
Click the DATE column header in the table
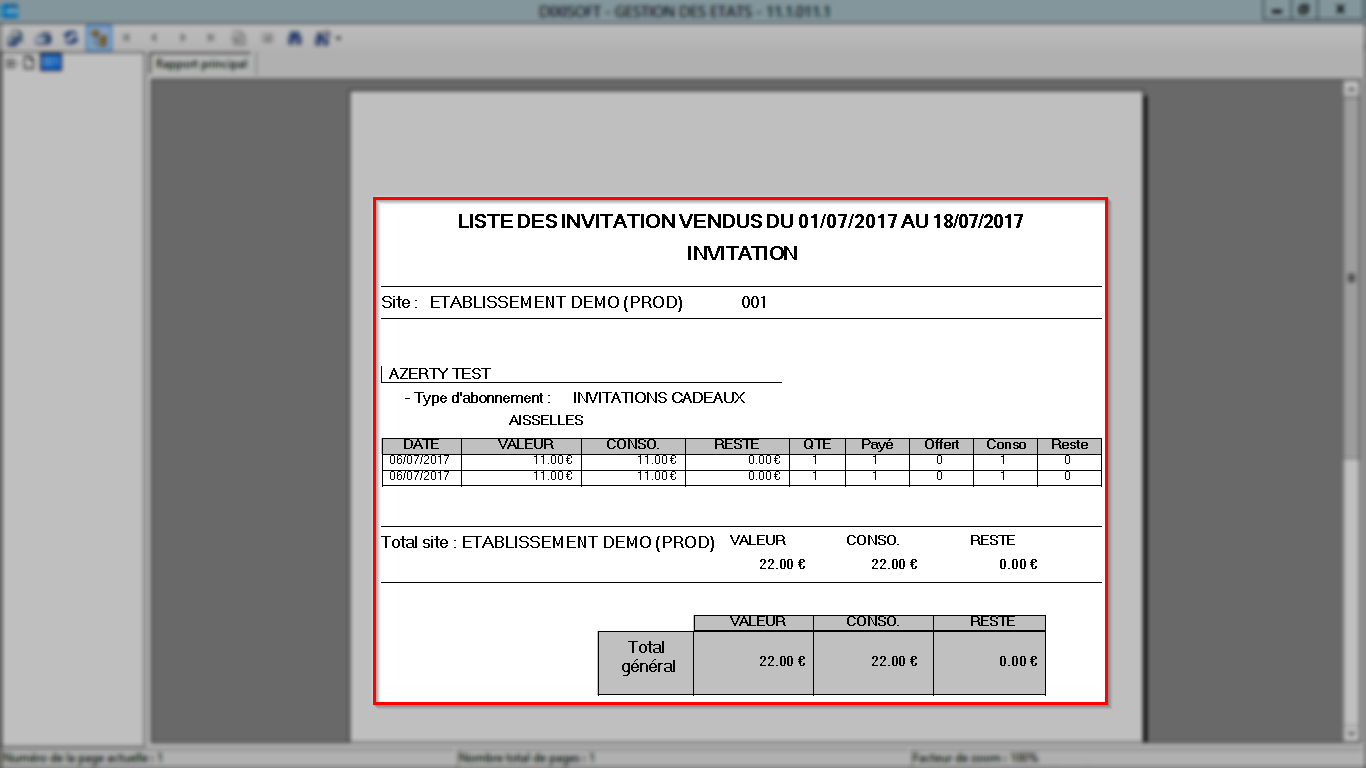pos(422,445)
